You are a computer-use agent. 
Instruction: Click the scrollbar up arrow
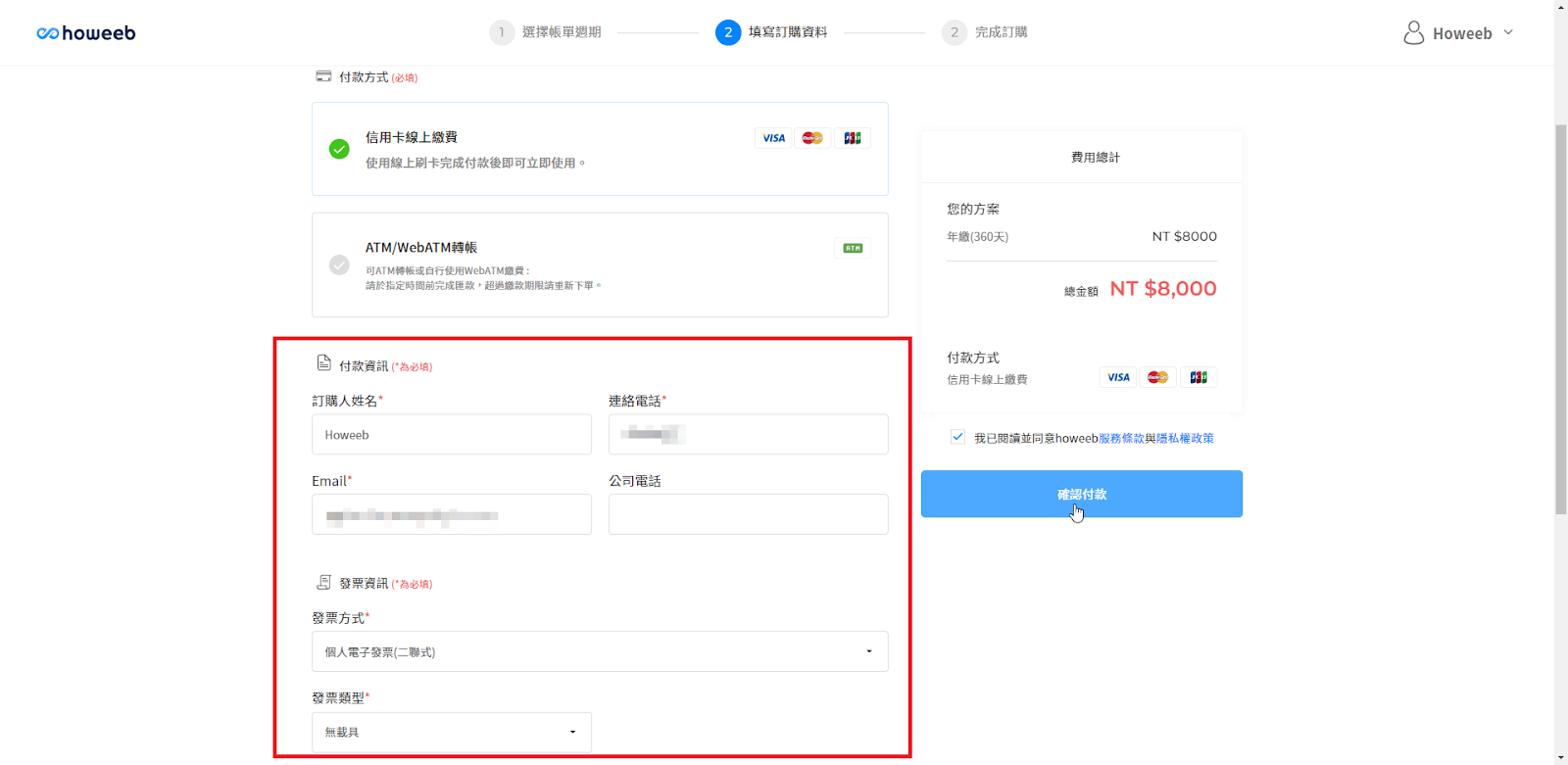click(1561, 6)
